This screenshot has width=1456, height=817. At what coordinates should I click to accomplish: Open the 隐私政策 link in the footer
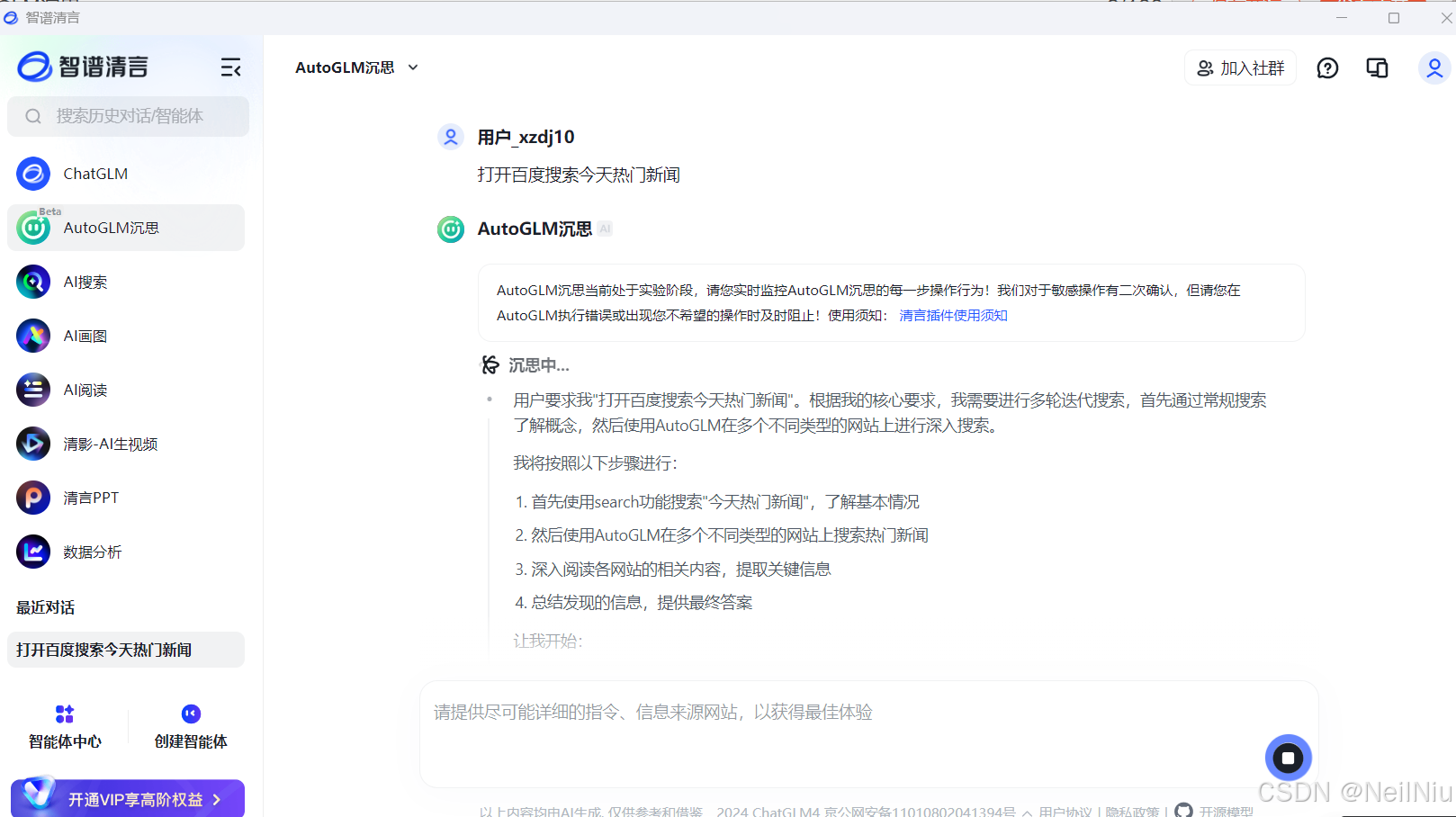pyautogui.click(x=1132, y=812)
